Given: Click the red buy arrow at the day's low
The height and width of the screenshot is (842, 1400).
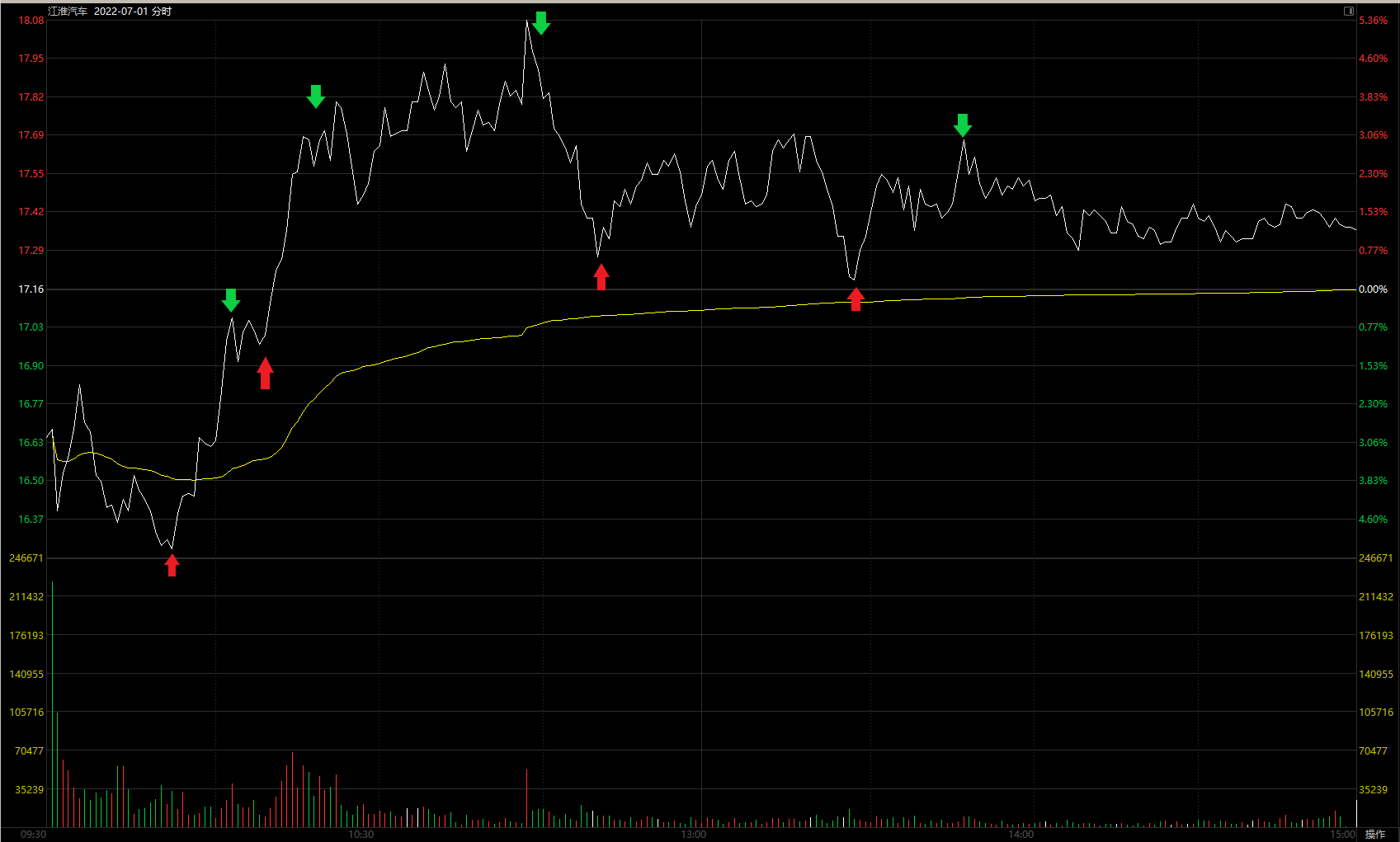Looking at the screenshot, I should pos(172,565).
